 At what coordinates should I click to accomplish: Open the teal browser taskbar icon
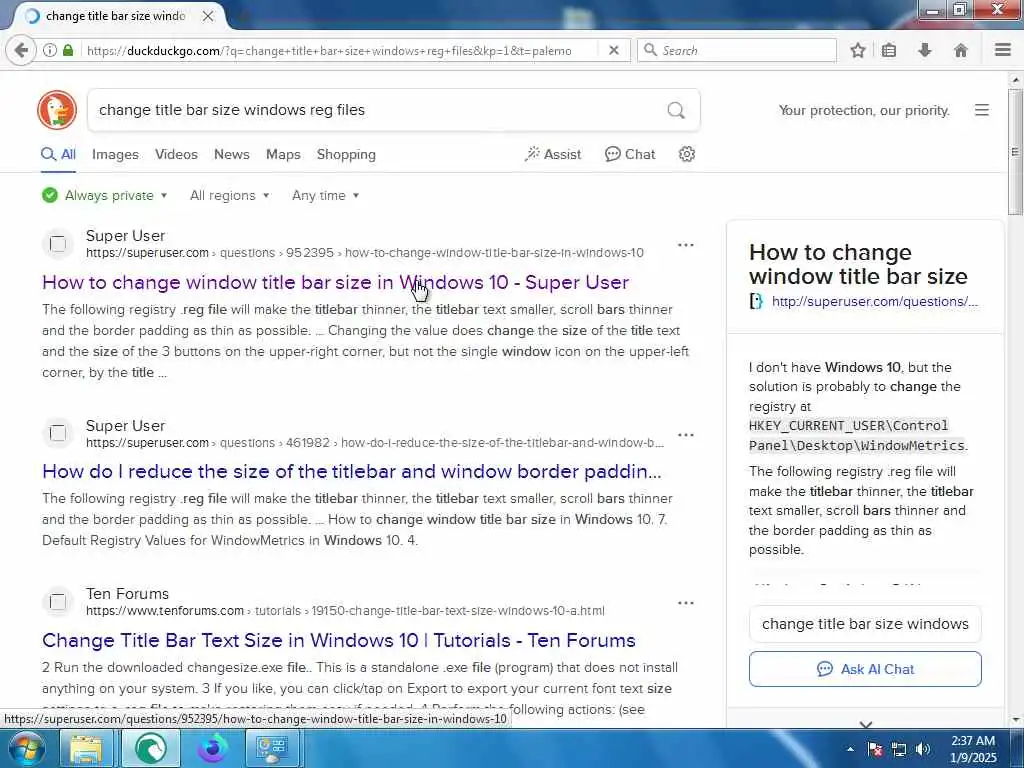coord(150,748)
